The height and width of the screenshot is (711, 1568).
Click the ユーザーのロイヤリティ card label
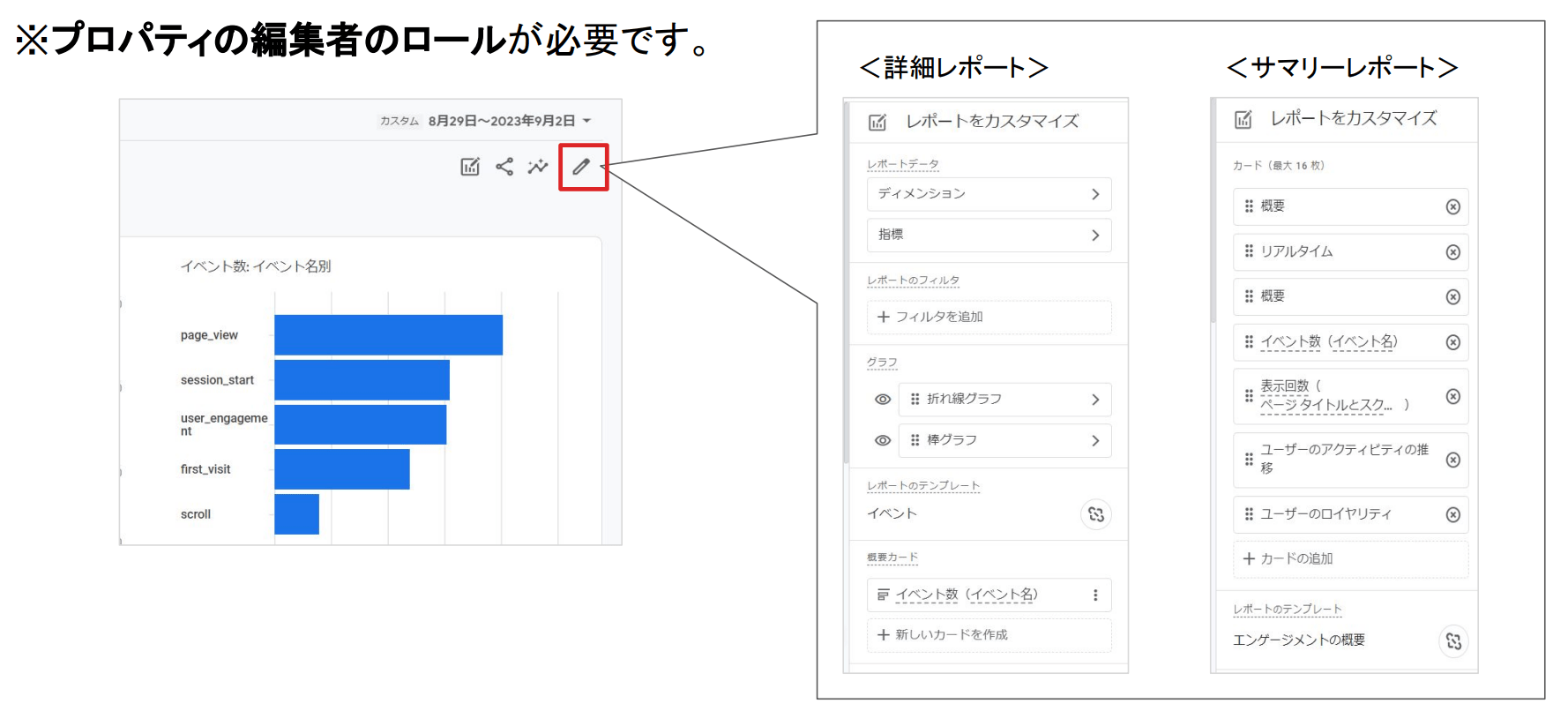[1325, 514]
